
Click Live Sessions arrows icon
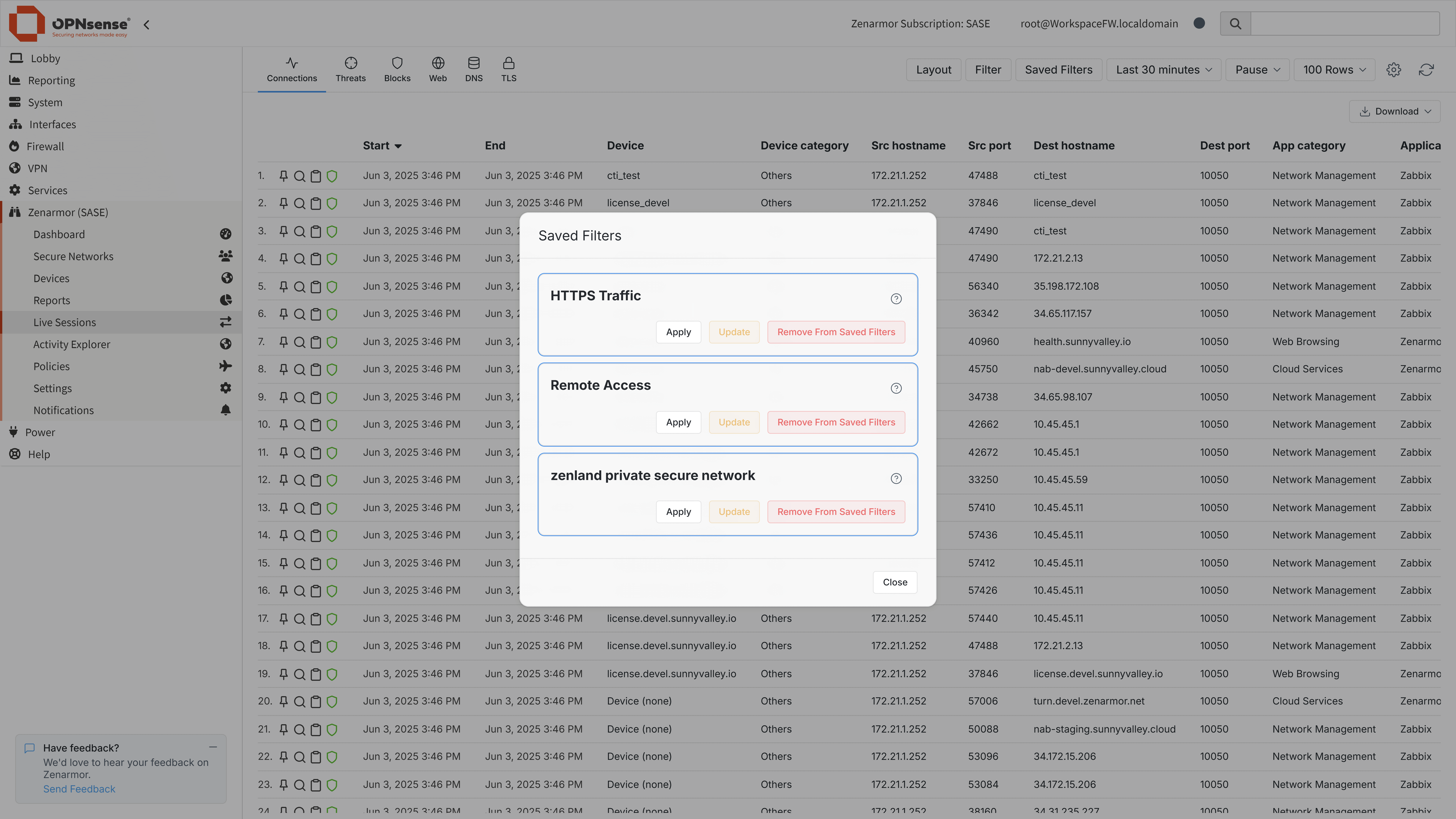226,322
